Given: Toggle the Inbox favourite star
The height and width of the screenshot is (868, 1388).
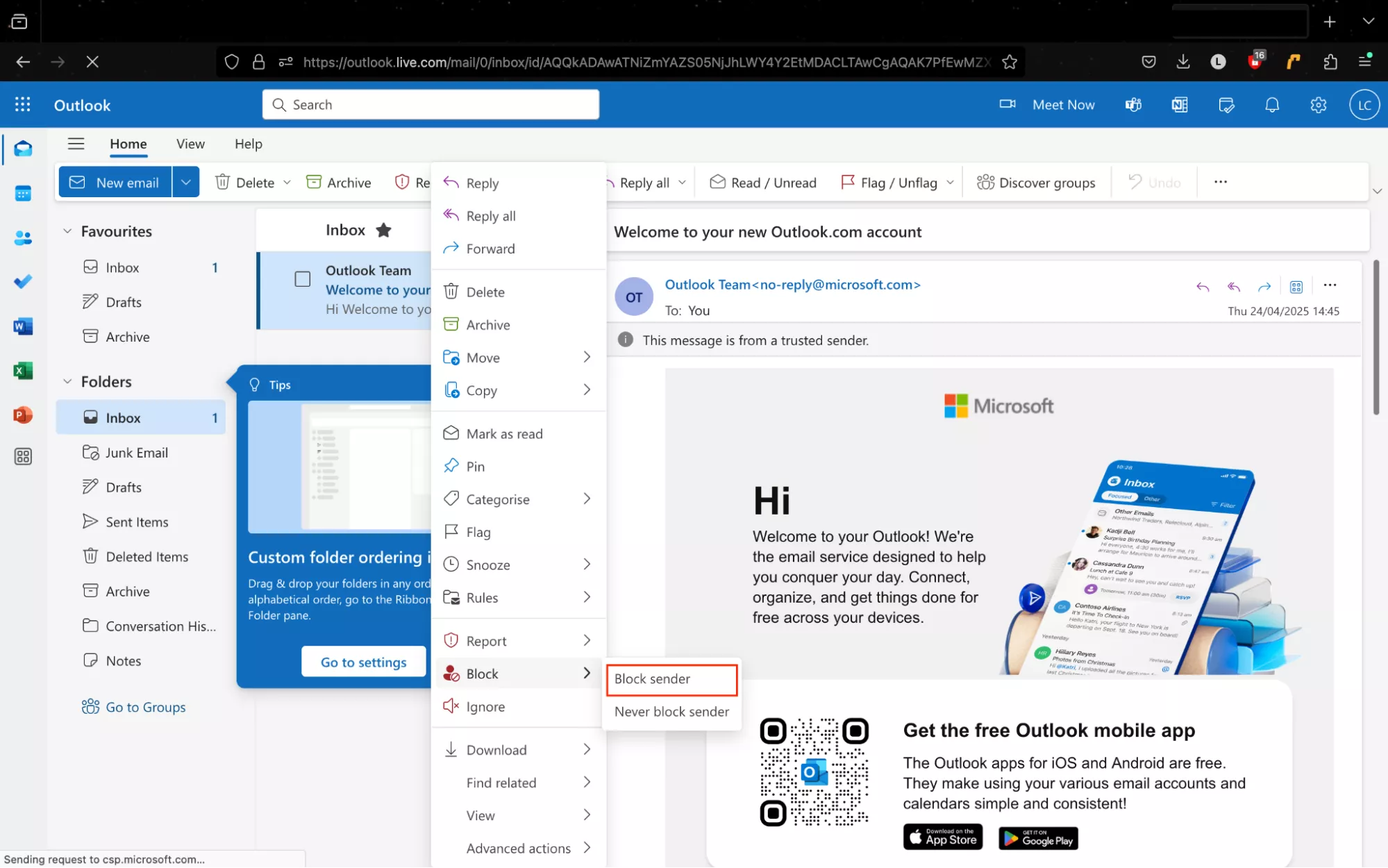Looking at the screenshot, I should point(383,231).
